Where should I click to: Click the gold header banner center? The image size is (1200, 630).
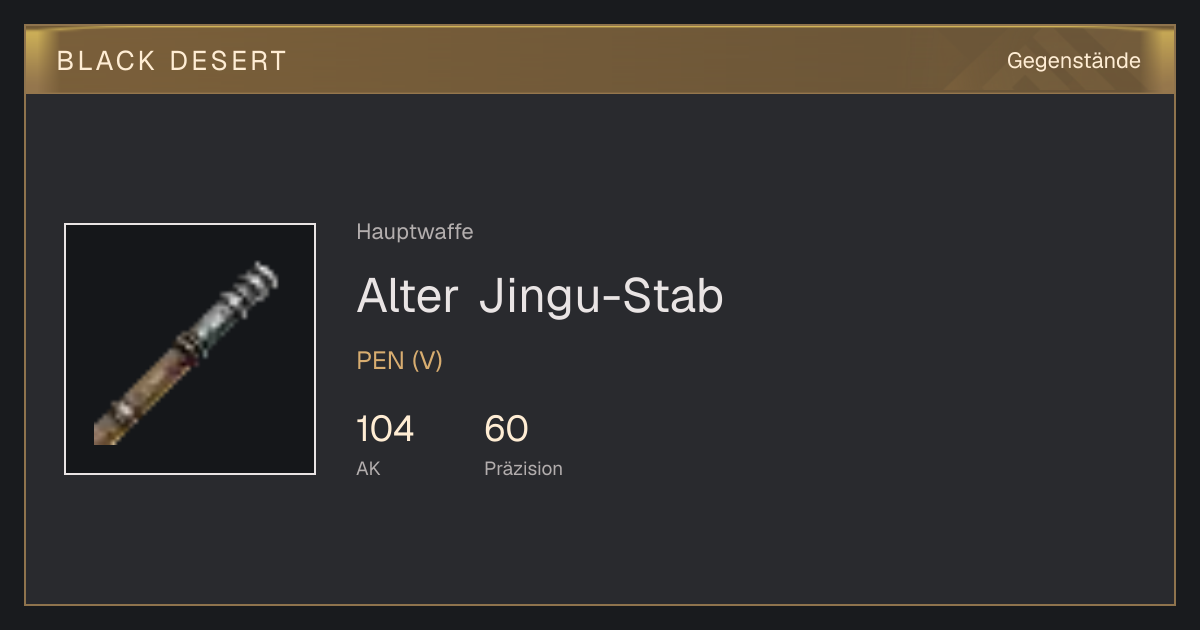[600, 60]
